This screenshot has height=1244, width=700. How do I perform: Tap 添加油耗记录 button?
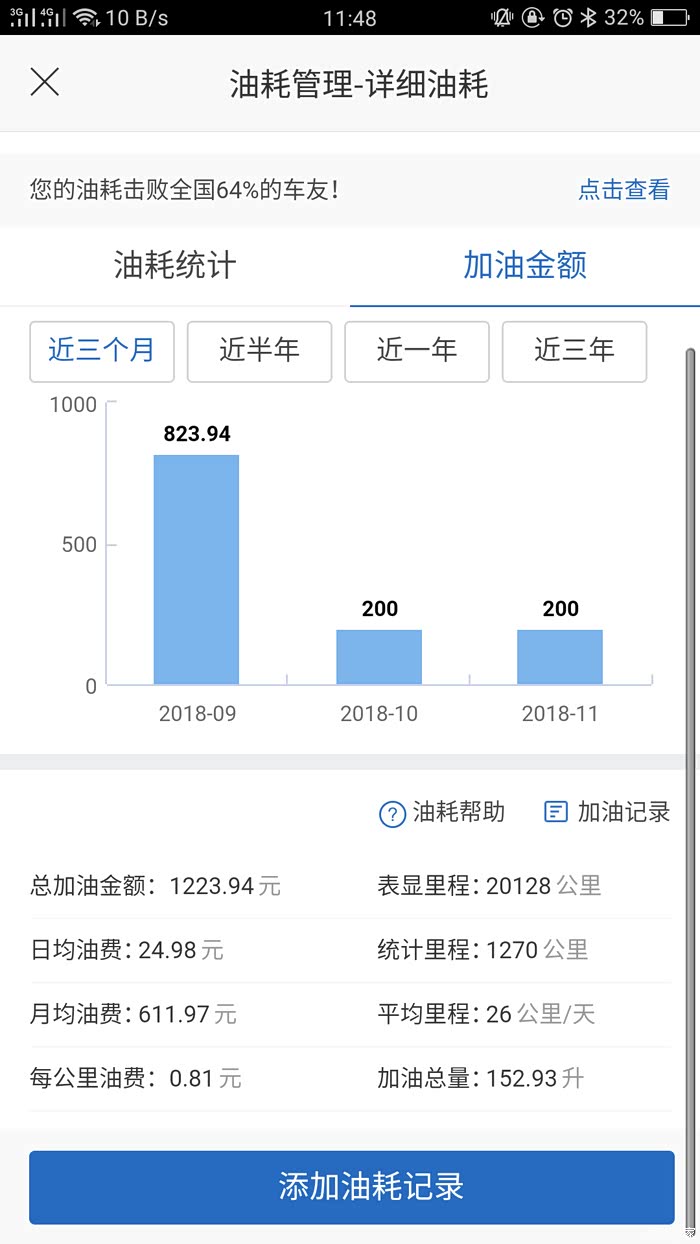(351, 1187)
